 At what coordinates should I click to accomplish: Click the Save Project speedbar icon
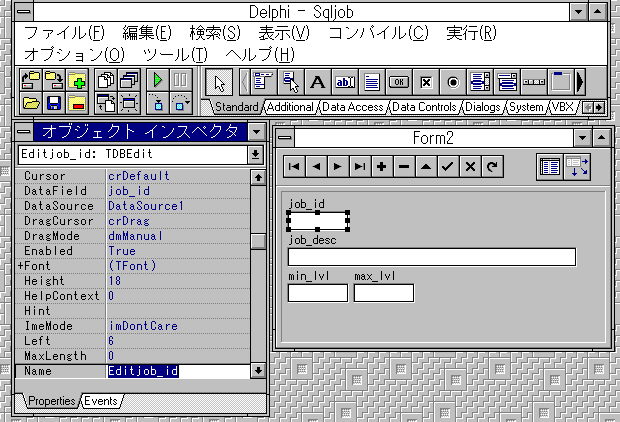point(54,81)
